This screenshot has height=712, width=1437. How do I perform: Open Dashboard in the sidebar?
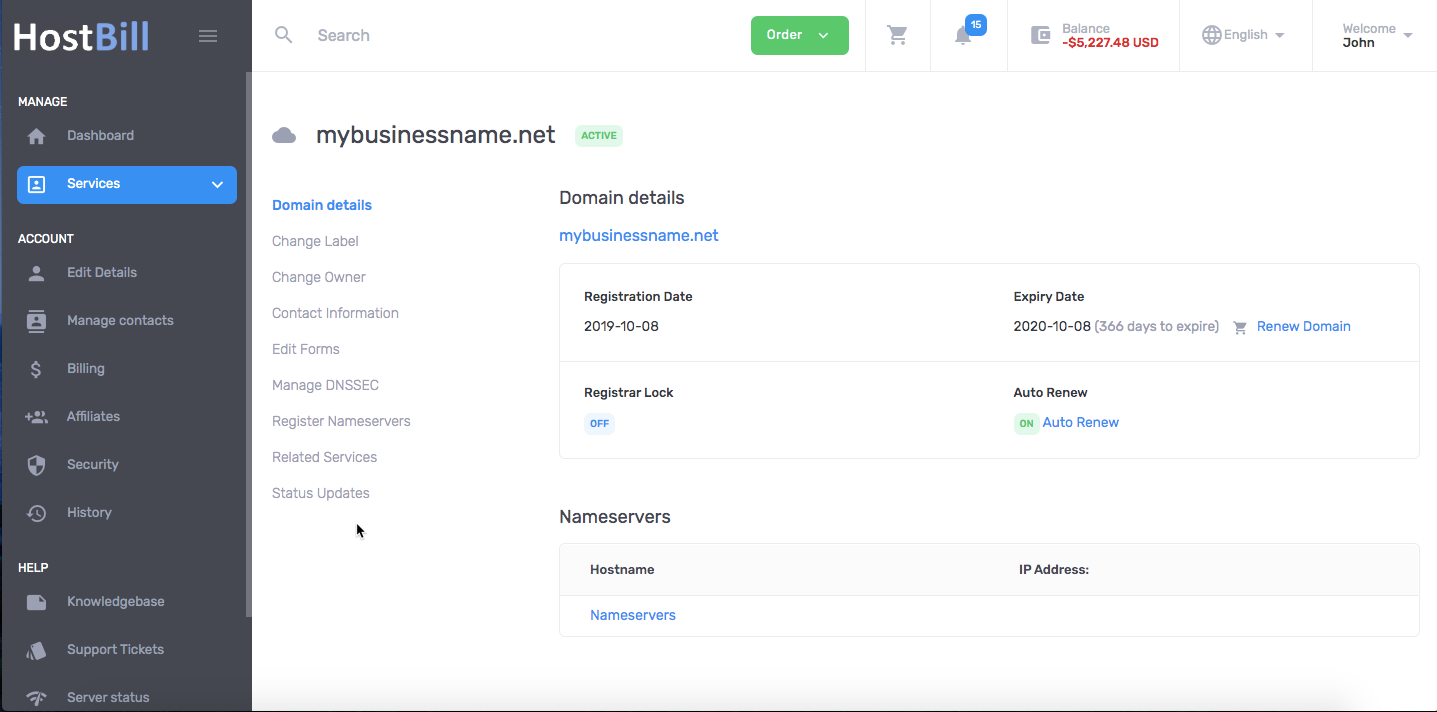pyautogui.click(x=100, y=136)
